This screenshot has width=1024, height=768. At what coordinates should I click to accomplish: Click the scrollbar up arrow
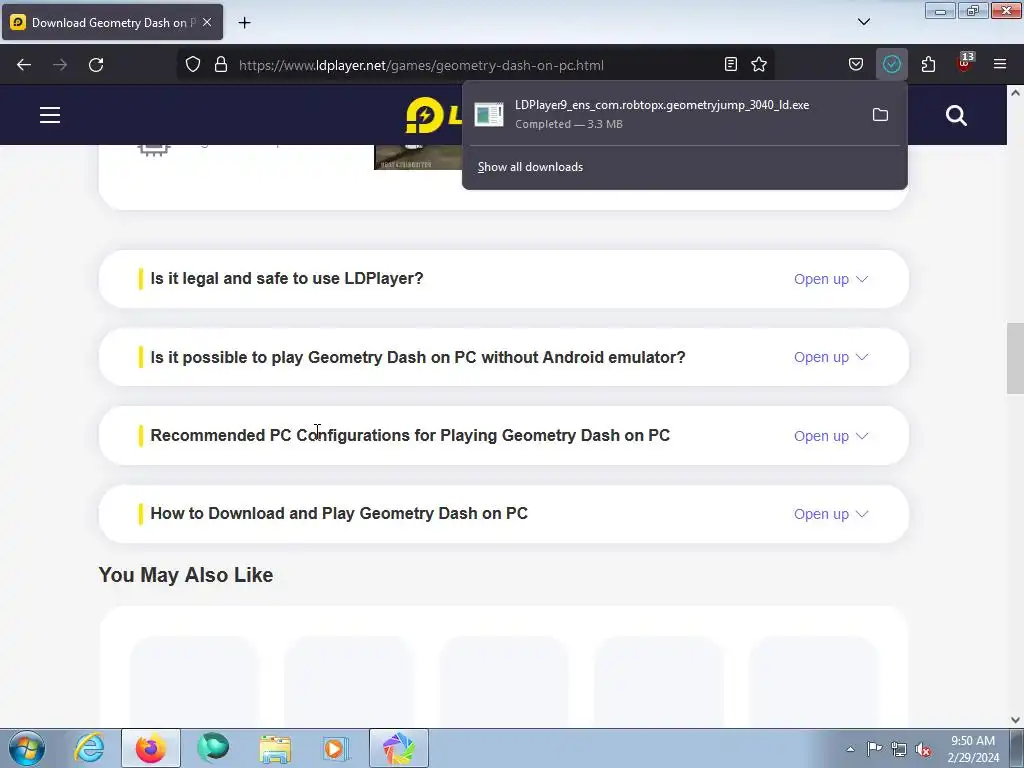[x=1015, y=93]
